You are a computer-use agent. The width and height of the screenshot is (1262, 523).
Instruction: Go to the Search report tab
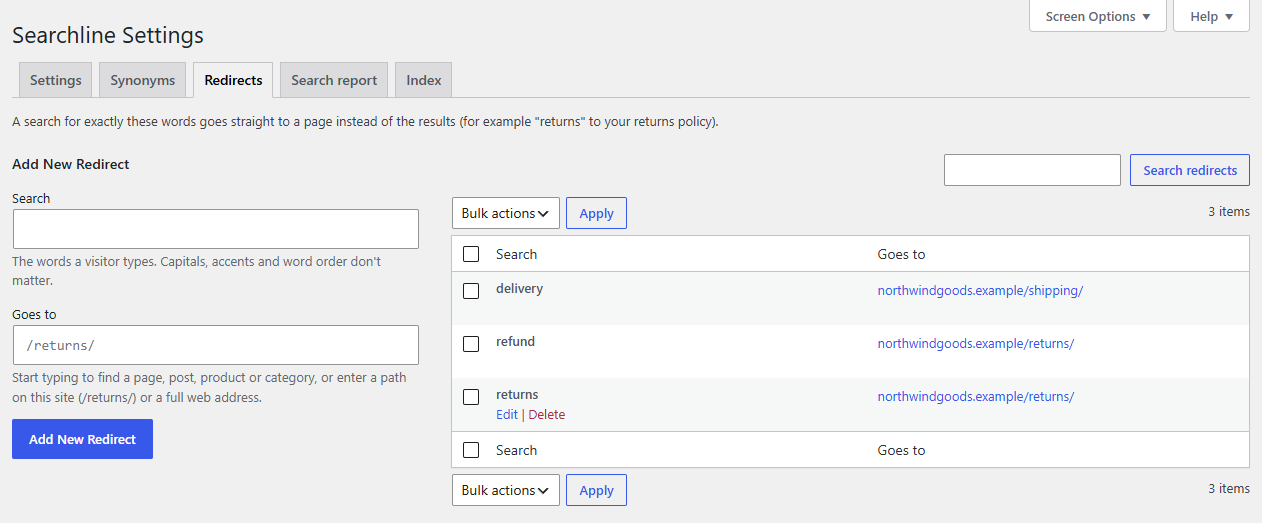click(334, 80)
